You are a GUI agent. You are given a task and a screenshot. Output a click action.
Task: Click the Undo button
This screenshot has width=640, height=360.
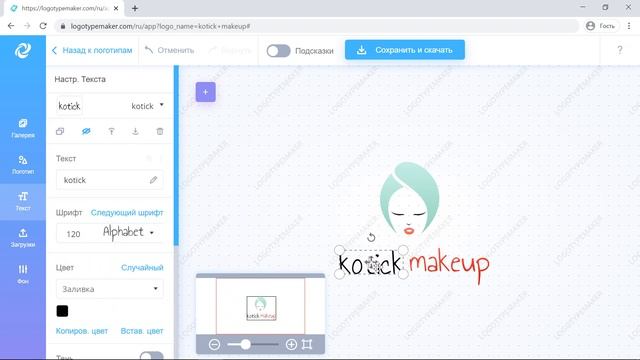[x=169, y=50]
